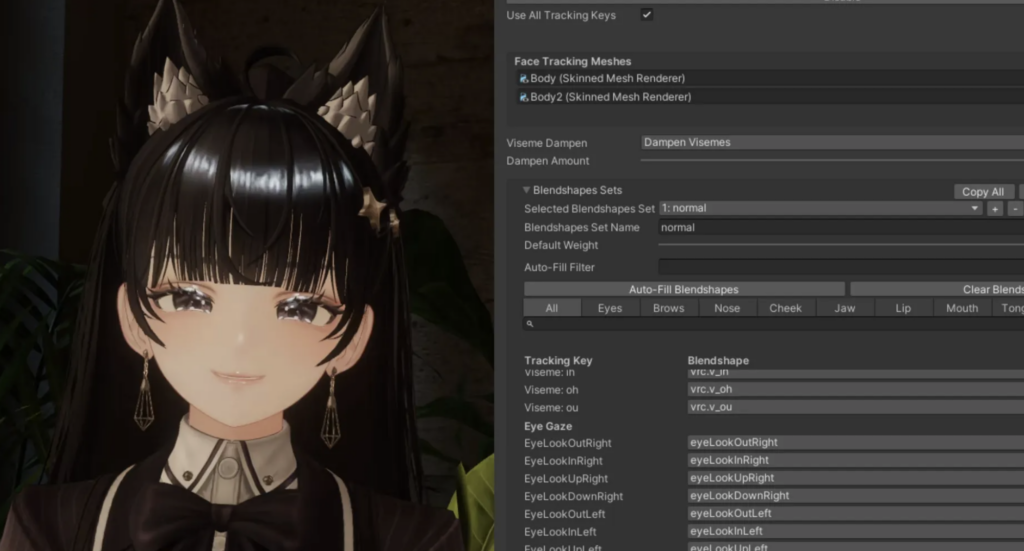Toggle the Use All Tracking Keys checkbox
Image resolution: width=1024 pixels, height=551 pixels.
pyautogui.click(x=647, y=14)
